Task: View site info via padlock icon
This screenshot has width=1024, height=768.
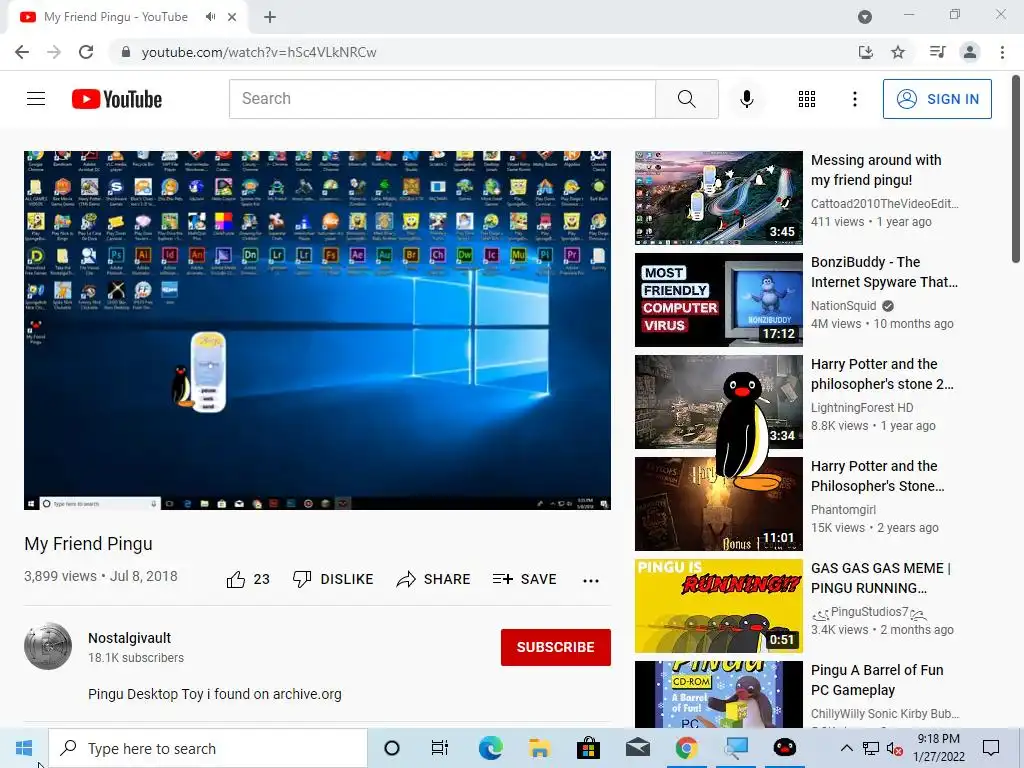Action: 125,52
